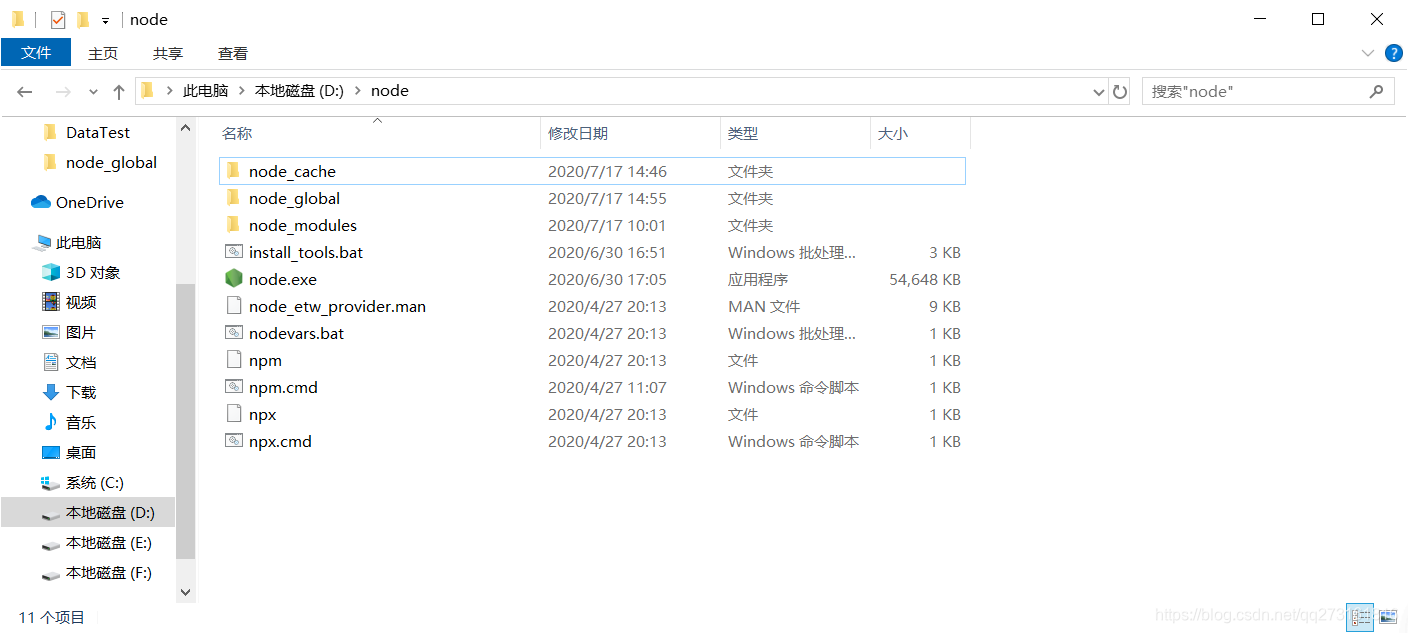The image size is (1408, 633).
Task: Go forward with the right arrow button
Action: 62,91
